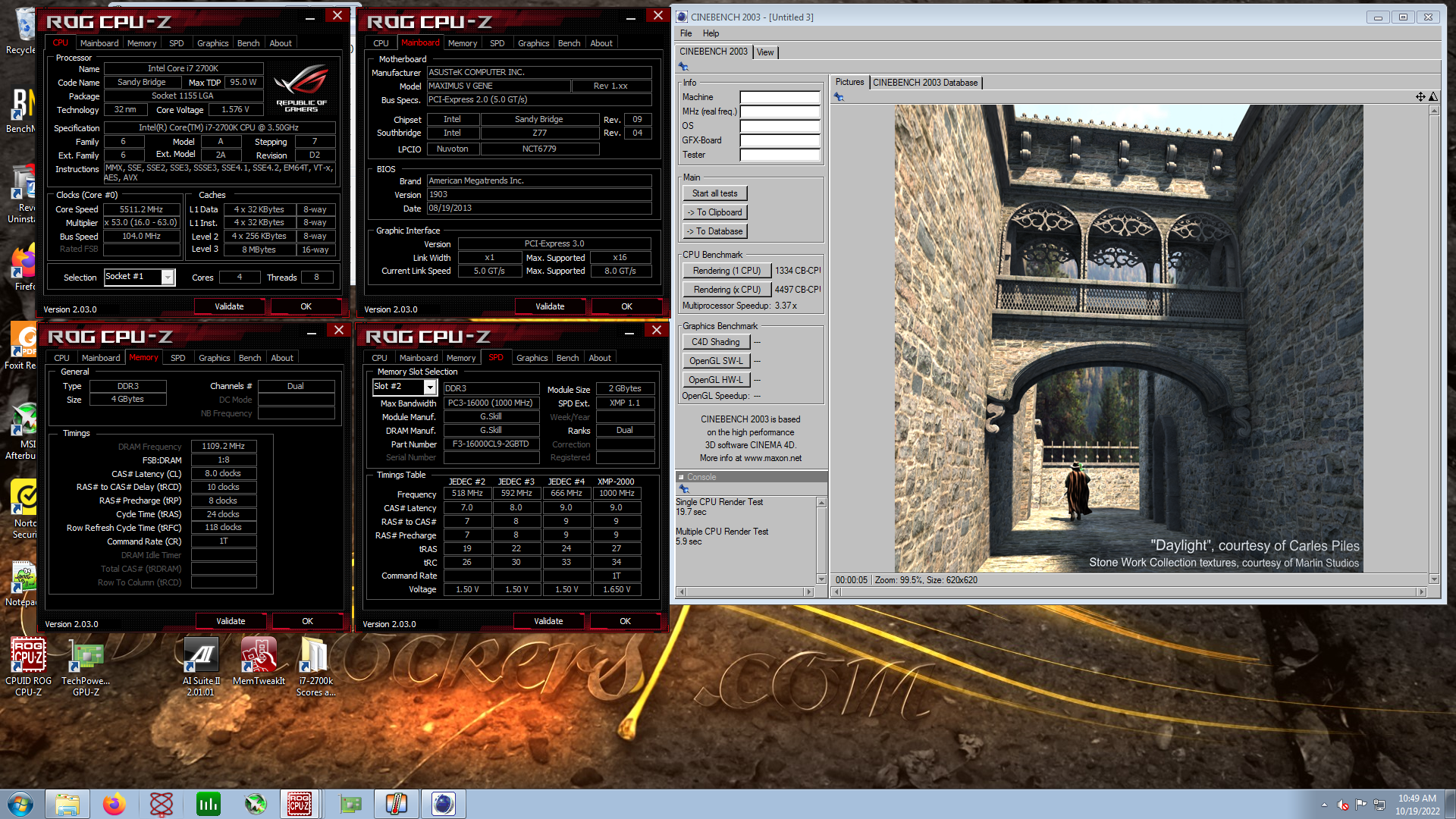Click the console horizontal scrollbar track
Screen dimensions: 1456x819
747,591
